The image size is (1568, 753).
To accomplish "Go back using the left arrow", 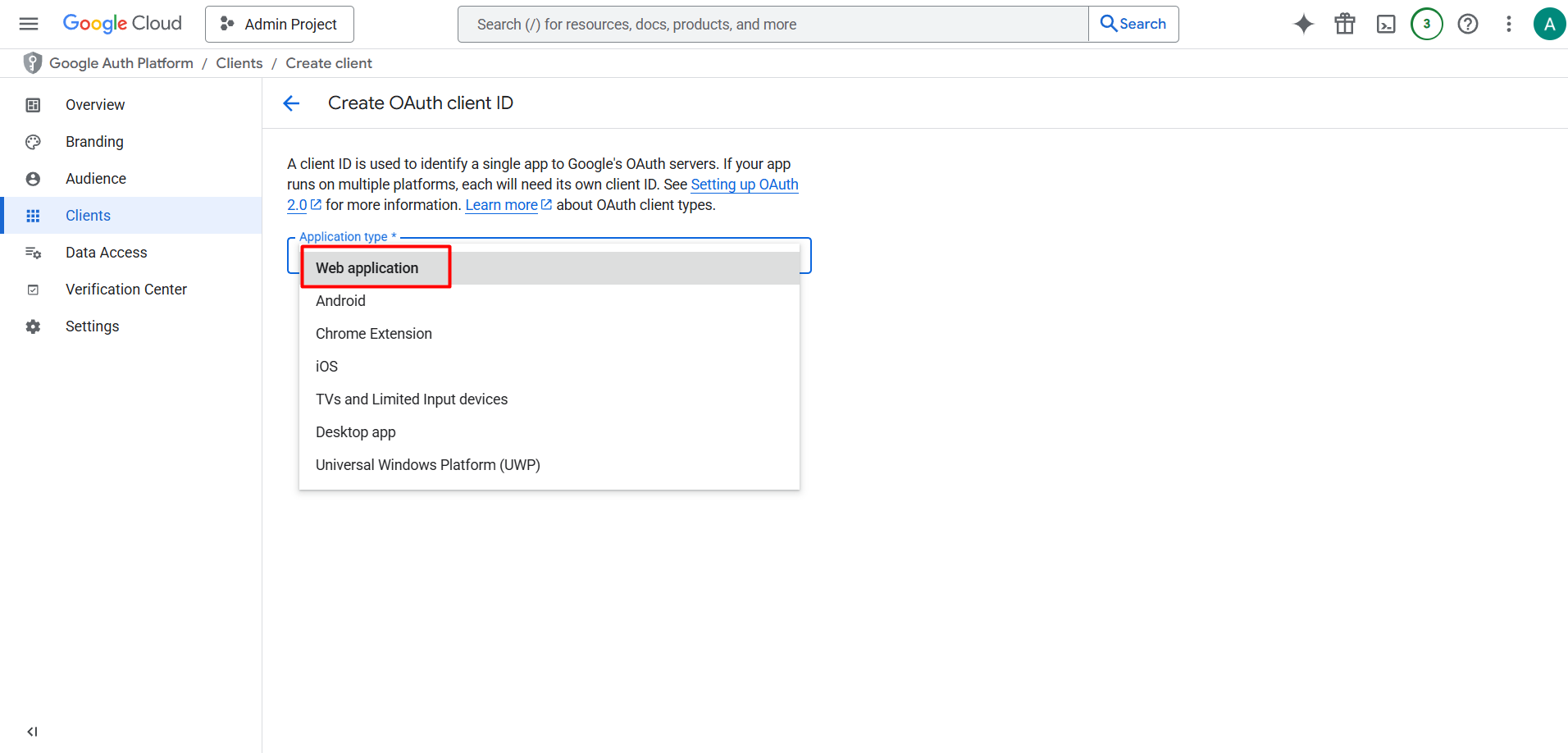I will 291,103.
